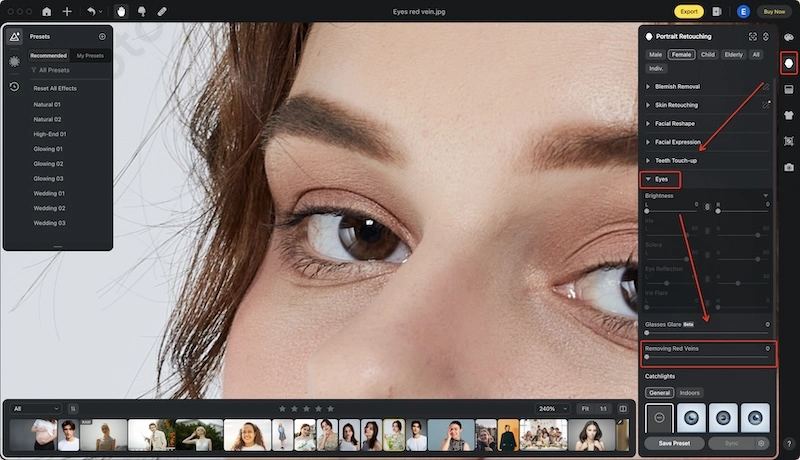Select the no-catchlight option thumbnail
The image size is (800, 460).
[659, 418]
